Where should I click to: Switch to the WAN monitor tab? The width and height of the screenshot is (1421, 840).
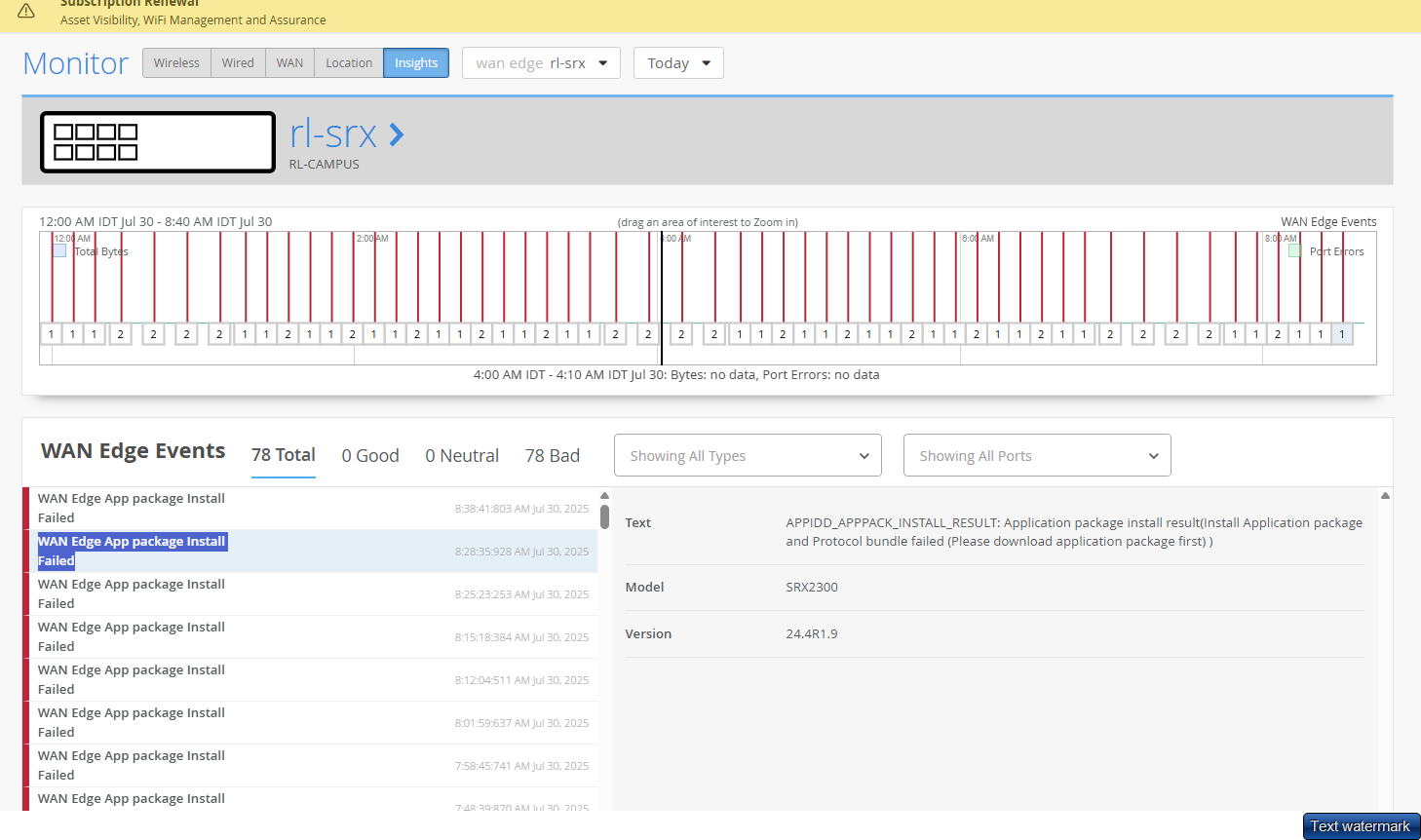[289, 63]
